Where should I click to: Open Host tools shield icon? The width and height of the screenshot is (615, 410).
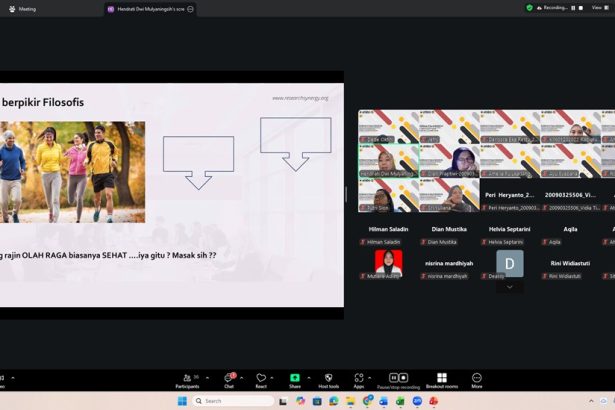(328, 378)
